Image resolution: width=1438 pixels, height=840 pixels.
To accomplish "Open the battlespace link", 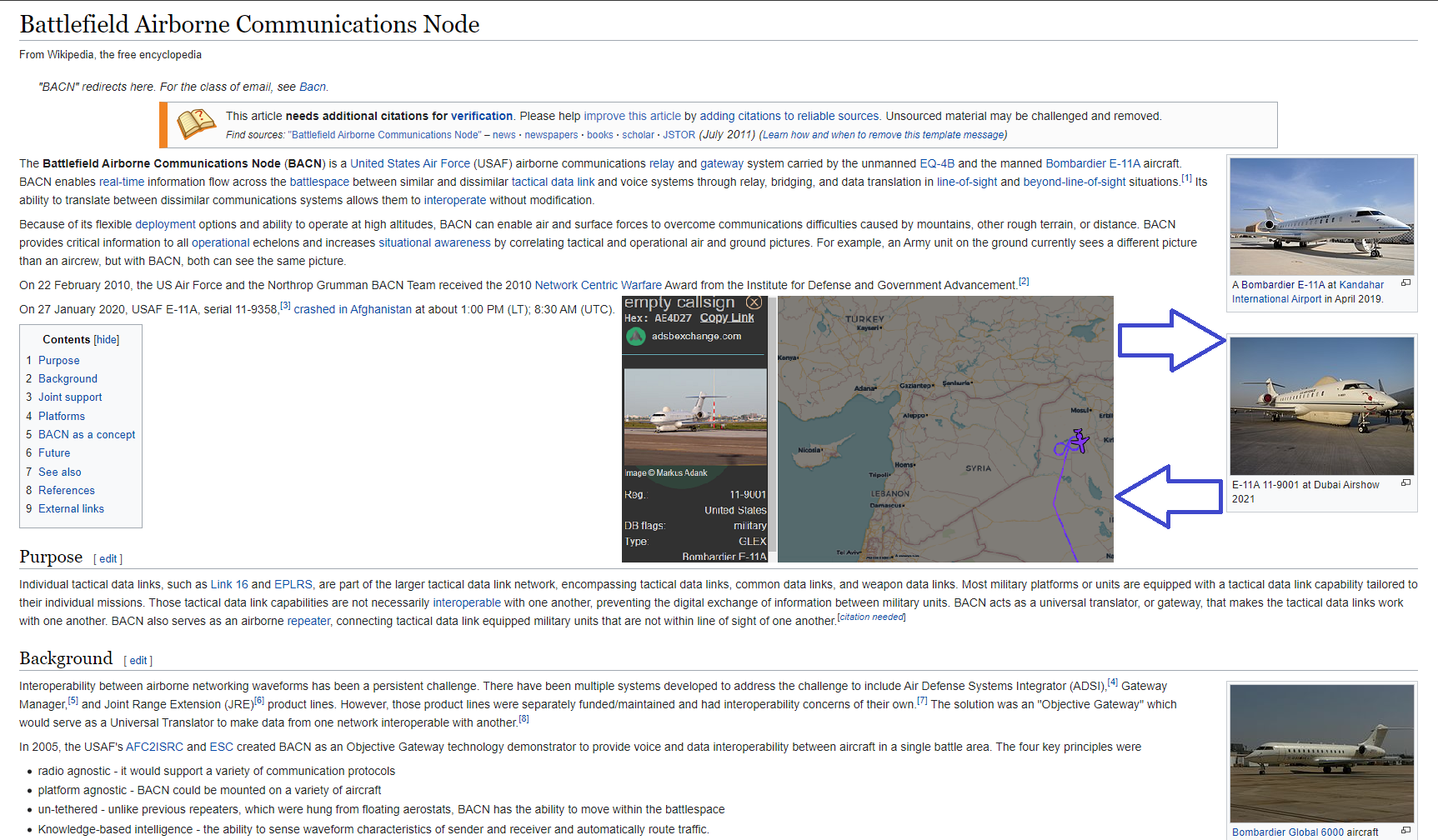I will (319, 182).
